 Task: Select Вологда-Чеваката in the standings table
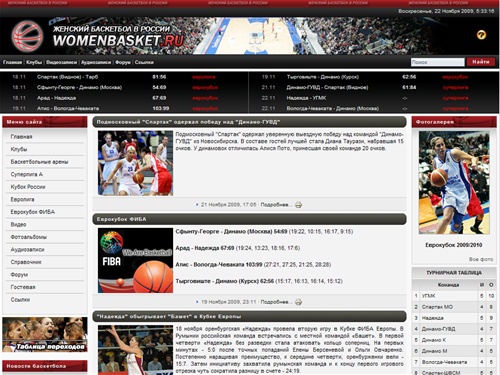tap(444, 362)
